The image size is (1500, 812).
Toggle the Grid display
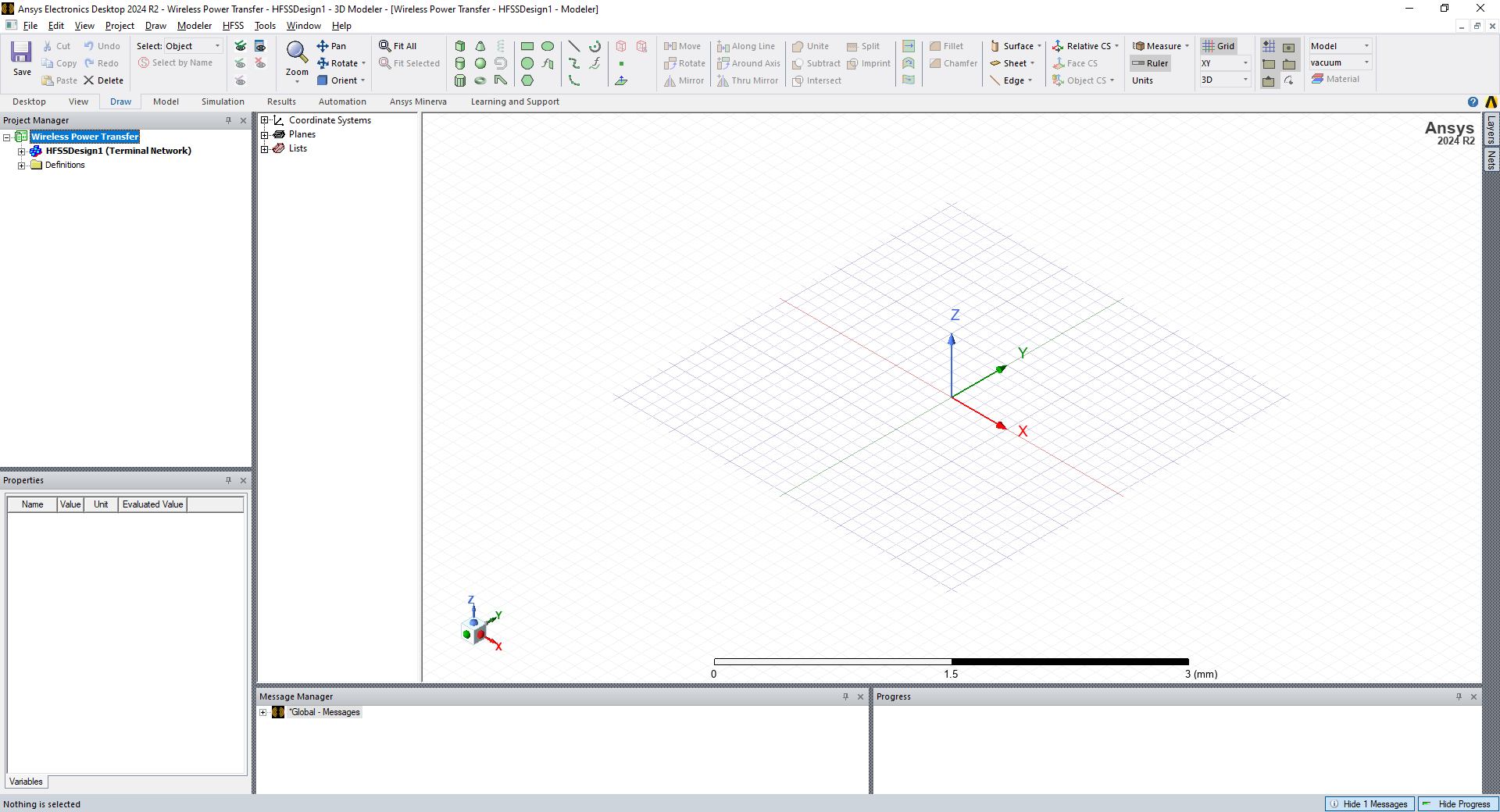(1219, 46)
